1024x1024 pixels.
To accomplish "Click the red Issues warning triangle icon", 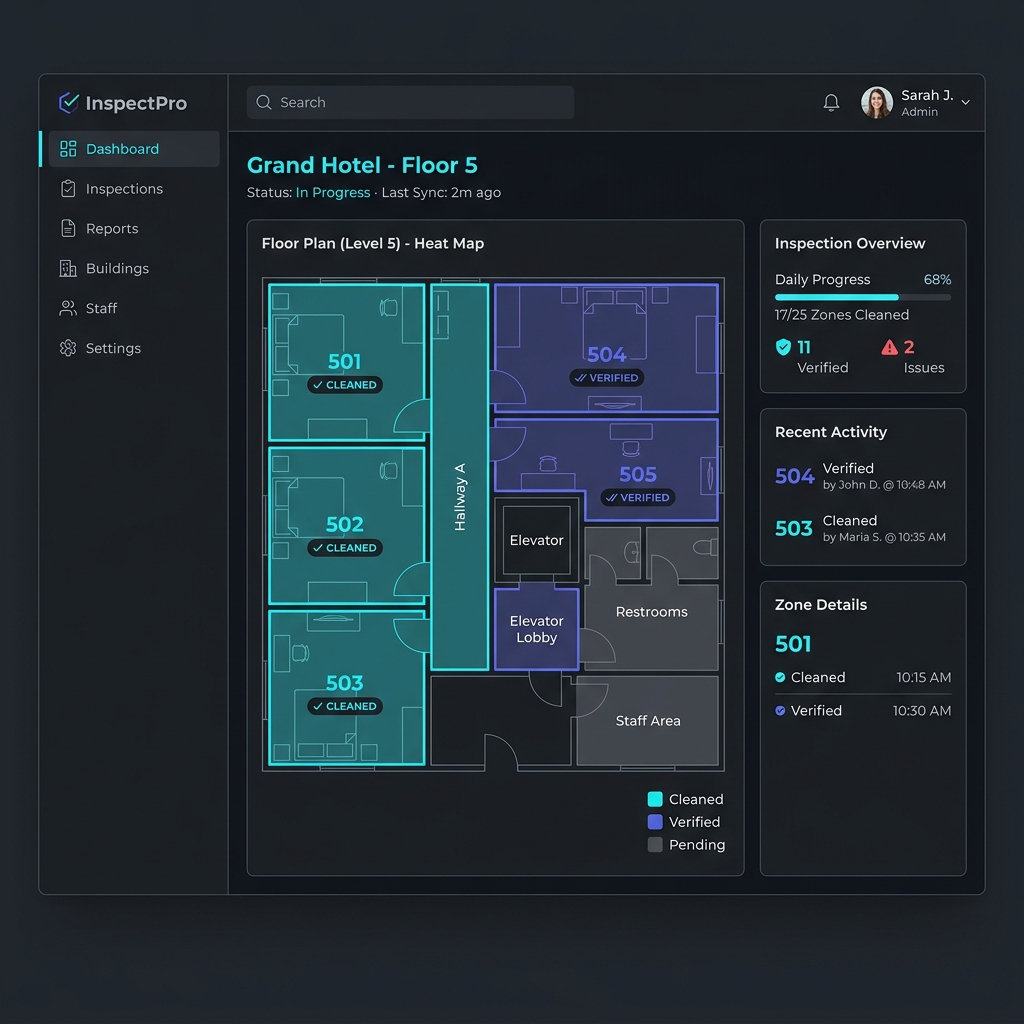I will (x=889, y=347).
